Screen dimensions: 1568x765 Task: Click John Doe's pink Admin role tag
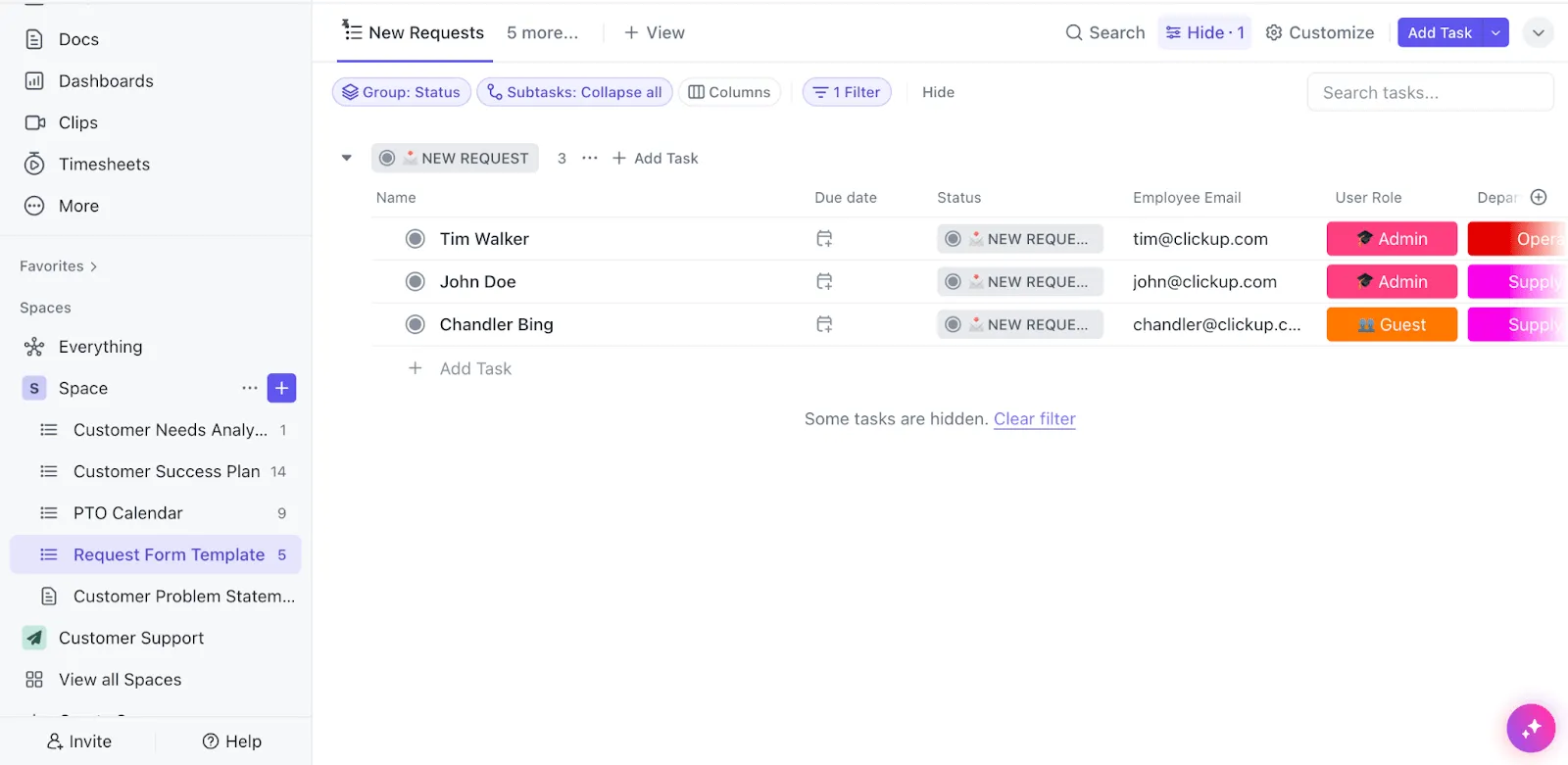tap(1392, 282)
